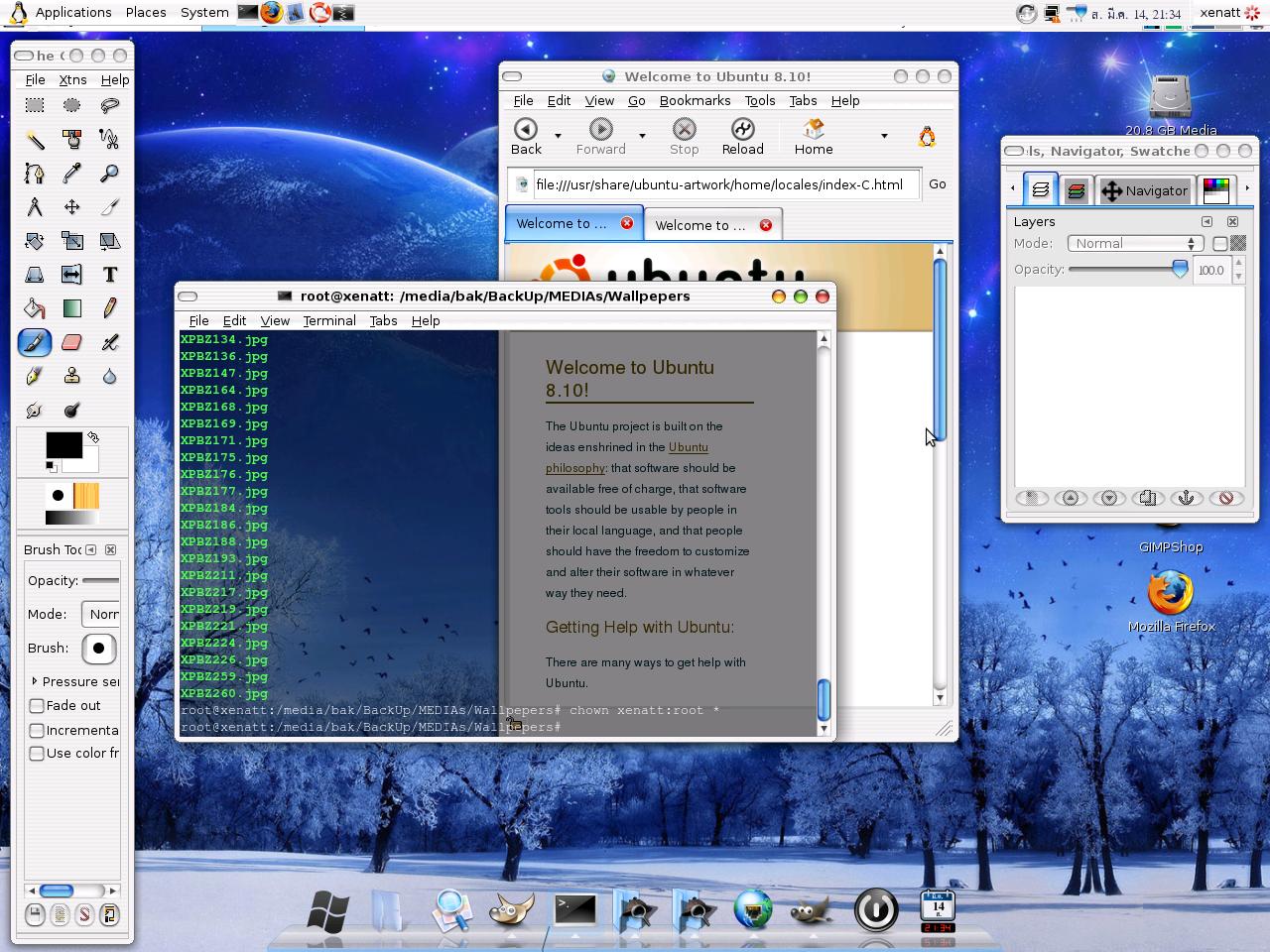Click the browser Back button
The width and height of the screenshot is (1270, 952).
(526, 137)
